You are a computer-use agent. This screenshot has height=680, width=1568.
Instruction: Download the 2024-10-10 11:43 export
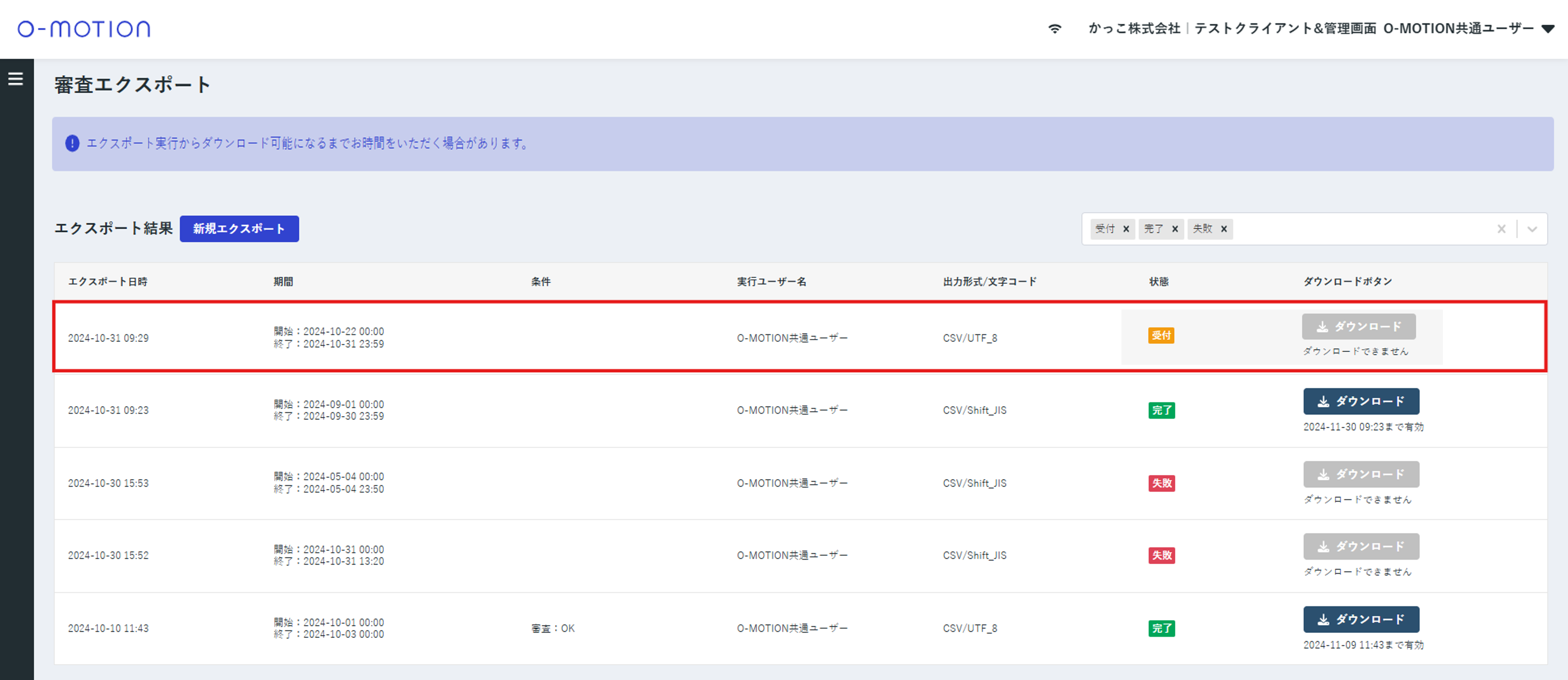click(x=1361, y=620)
